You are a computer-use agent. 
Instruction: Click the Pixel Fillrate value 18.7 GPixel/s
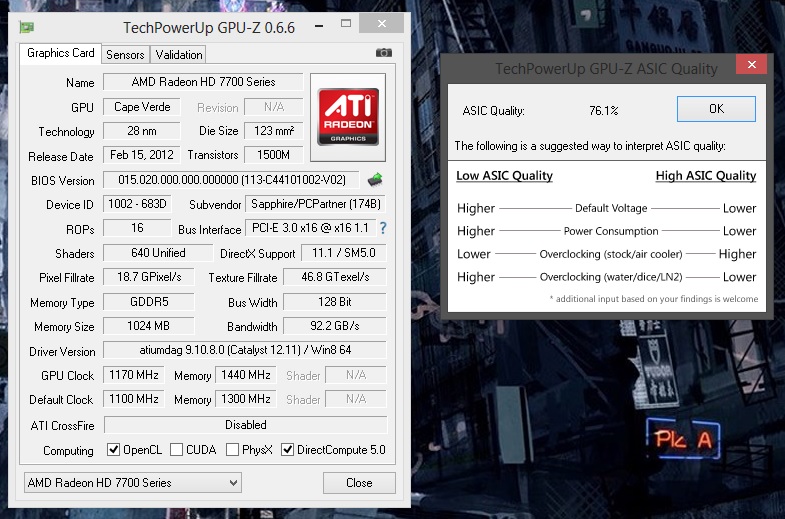coord(149,277)
